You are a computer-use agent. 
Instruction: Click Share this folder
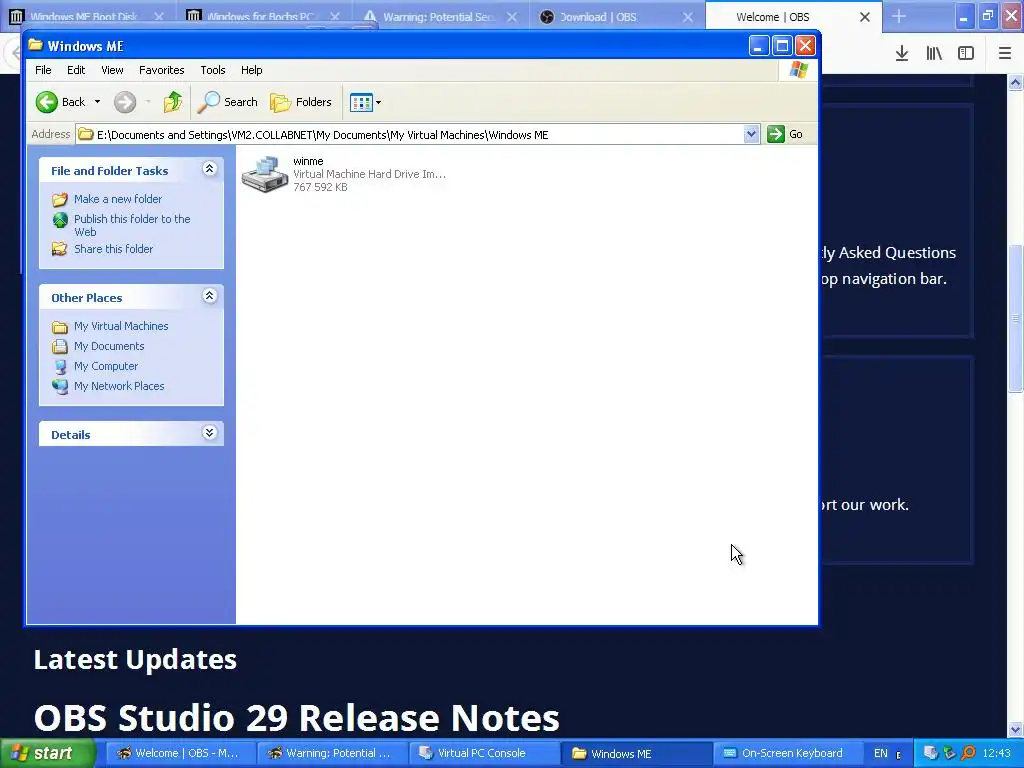(114, 249)
